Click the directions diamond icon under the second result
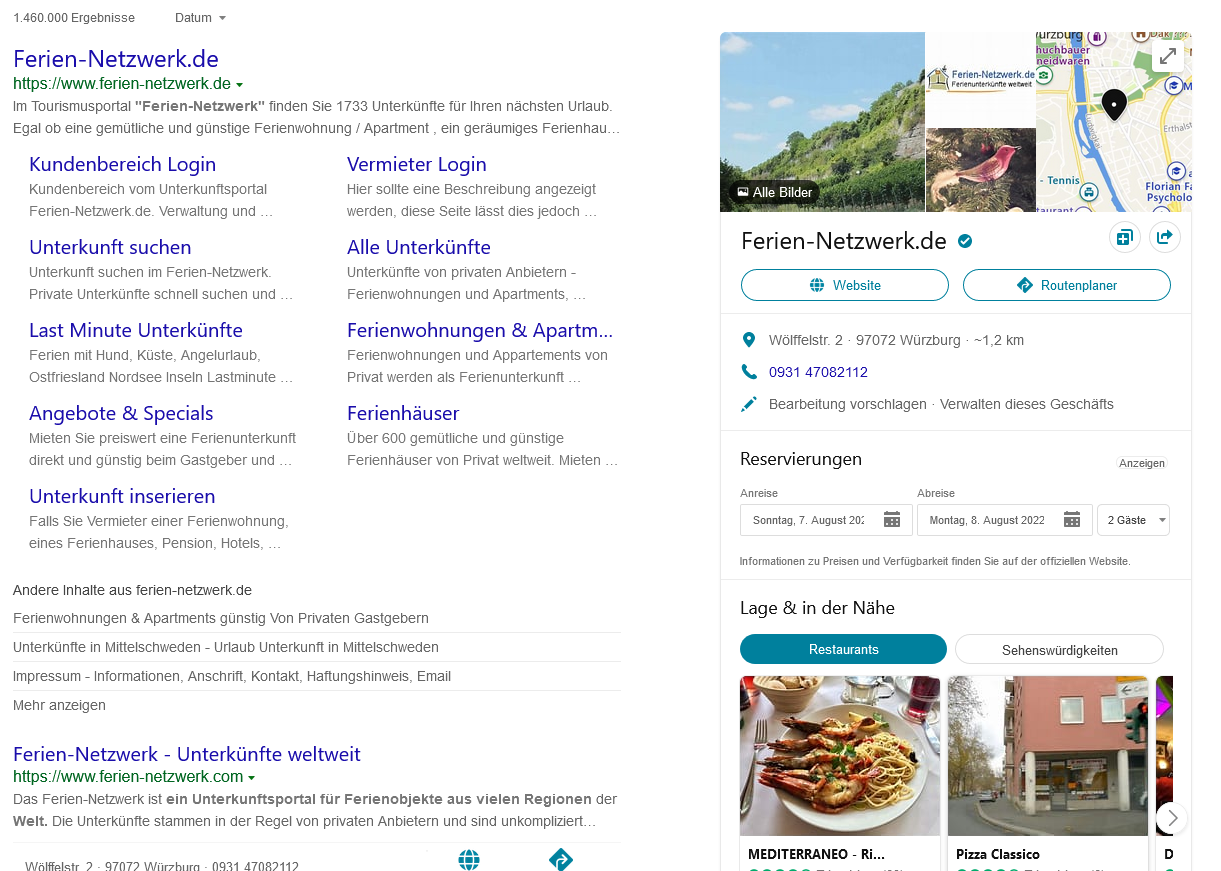The image size is (1221, 871). pos(561,860)
